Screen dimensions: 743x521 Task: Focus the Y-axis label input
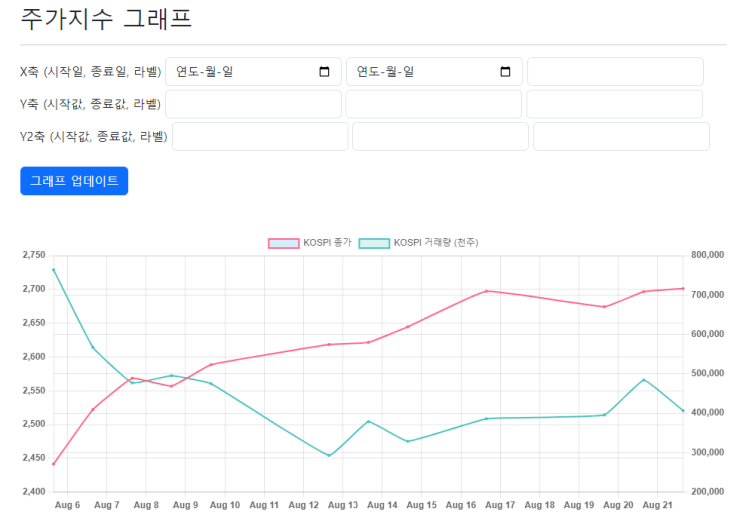[615, 104]
